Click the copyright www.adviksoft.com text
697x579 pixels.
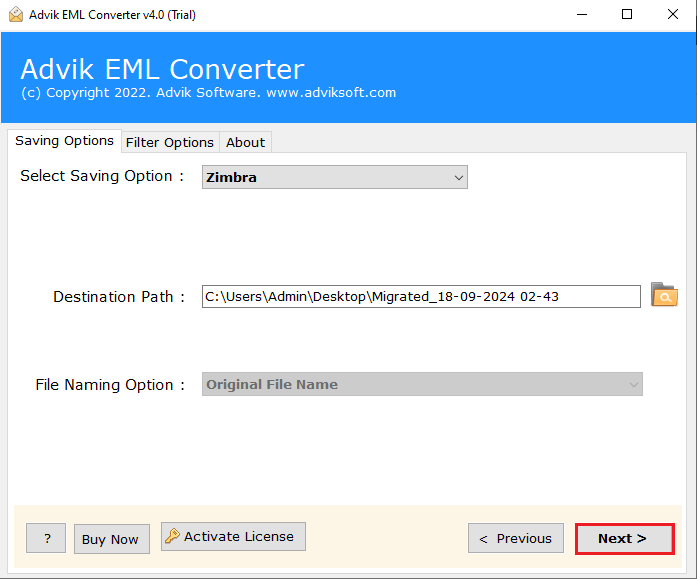coord(208,92)
